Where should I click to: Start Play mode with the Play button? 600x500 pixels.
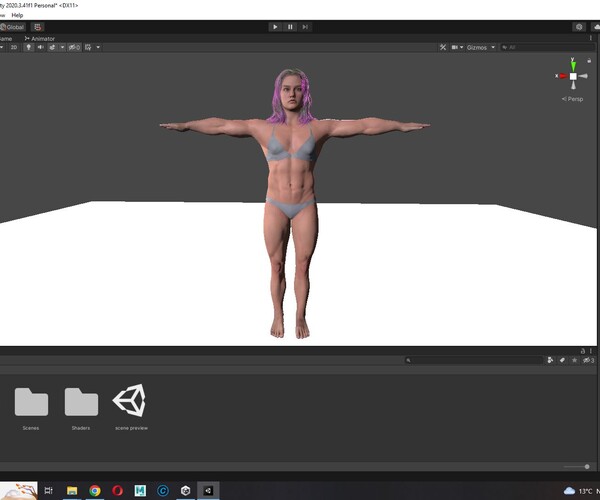pyautogui.click(x=275, y=27)
